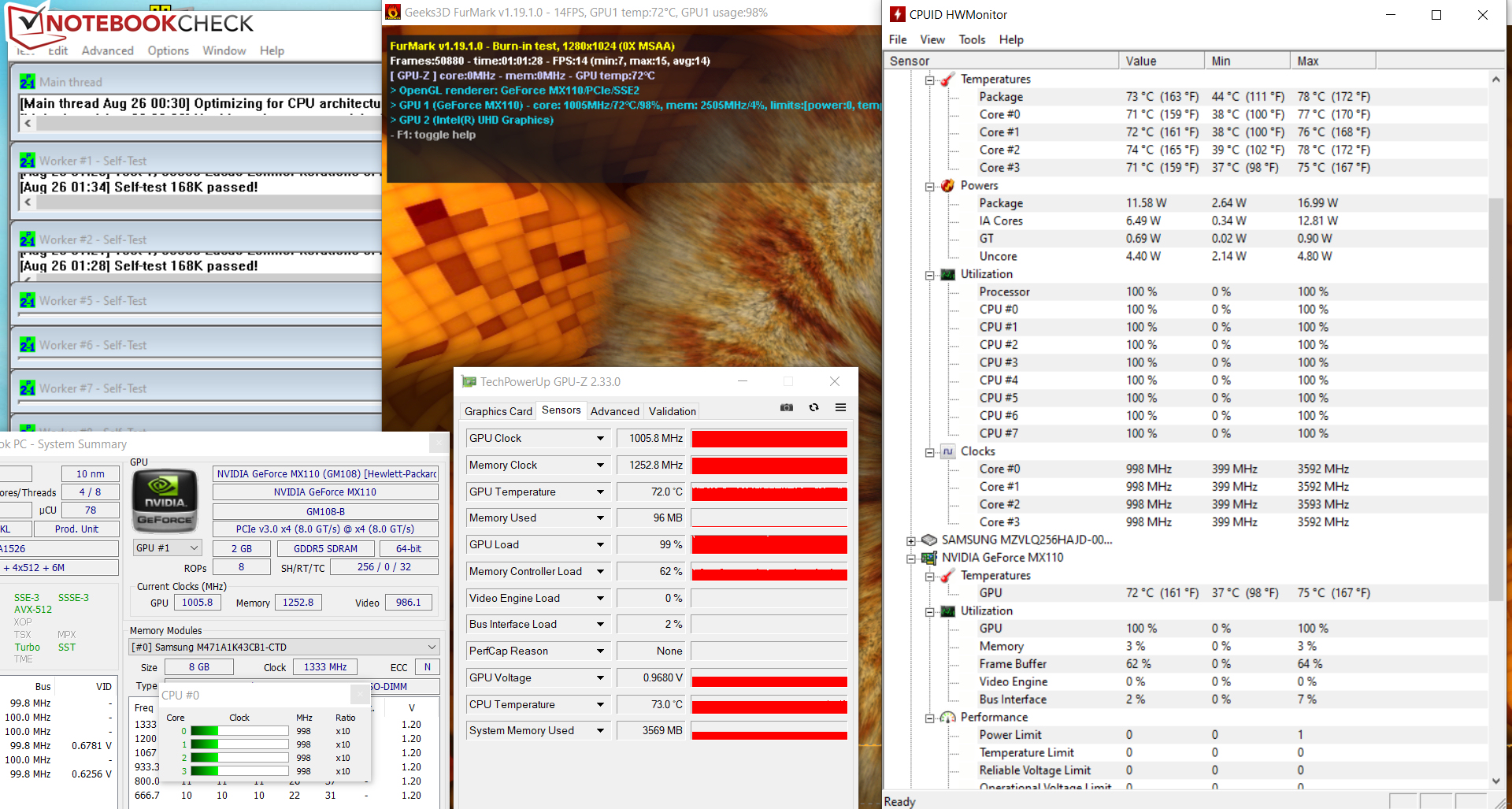Click the scroll-left arrow in Main thread window

tap(28, 123)
